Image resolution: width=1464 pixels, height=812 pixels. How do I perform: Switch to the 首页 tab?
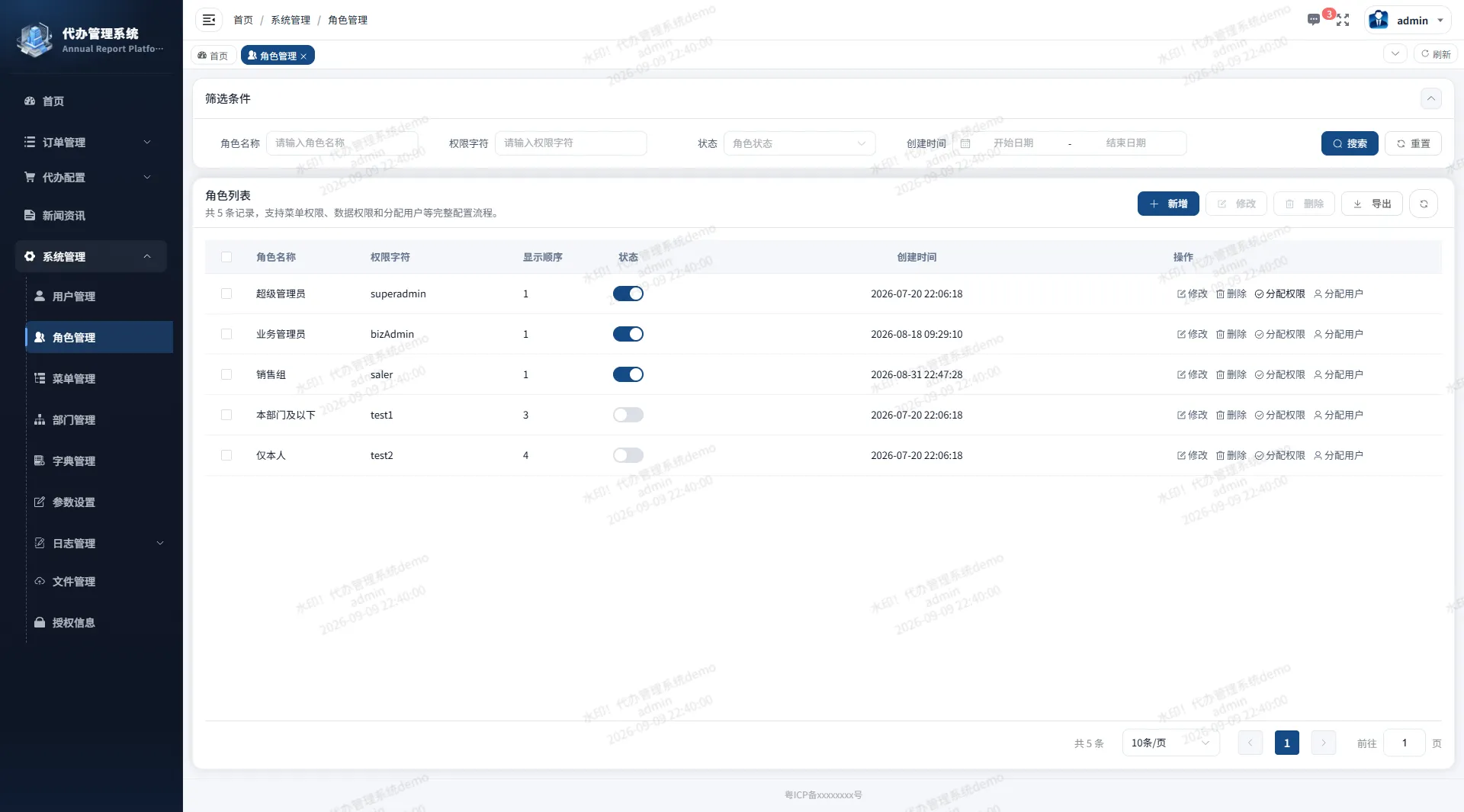tap(213, 56)
